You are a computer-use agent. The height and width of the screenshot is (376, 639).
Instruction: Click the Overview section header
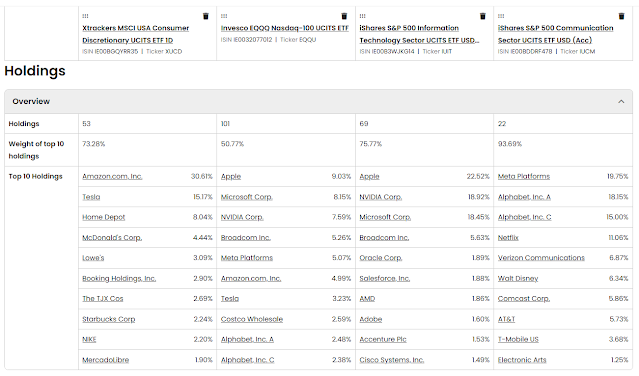[x=318, y=101]
